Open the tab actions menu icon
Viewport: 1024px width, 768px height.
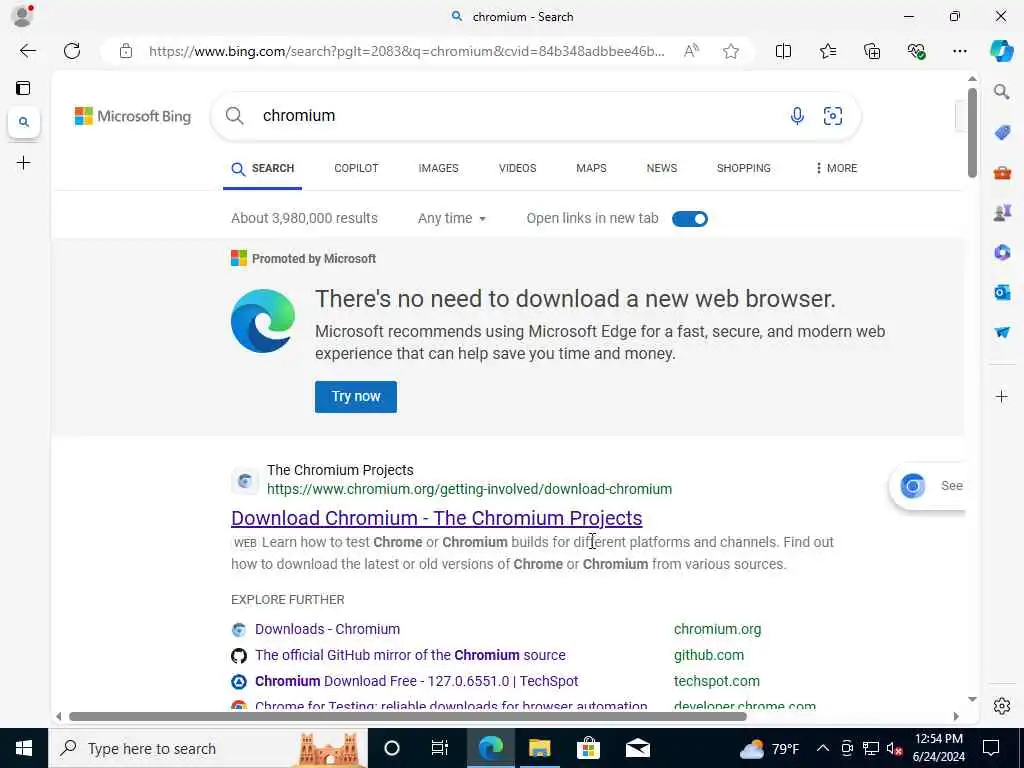[x=23, y=88]
